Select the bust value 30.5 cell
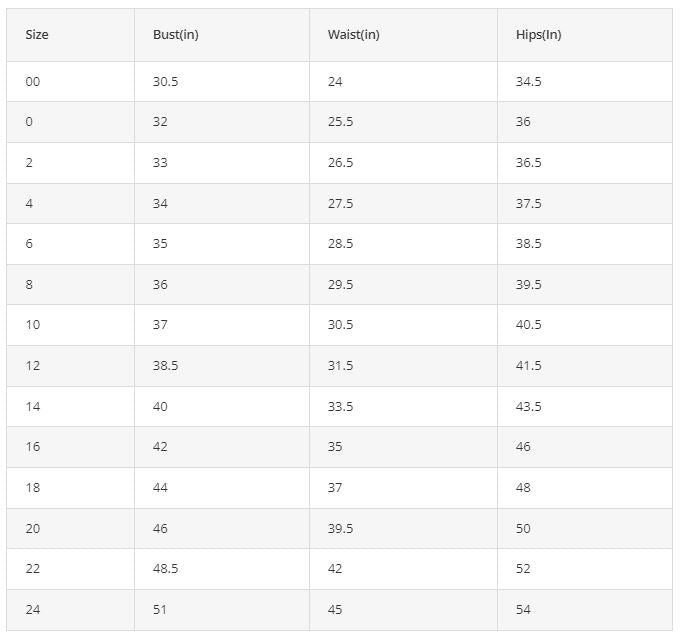Screen dimensions: 681x641 [222, 82]
